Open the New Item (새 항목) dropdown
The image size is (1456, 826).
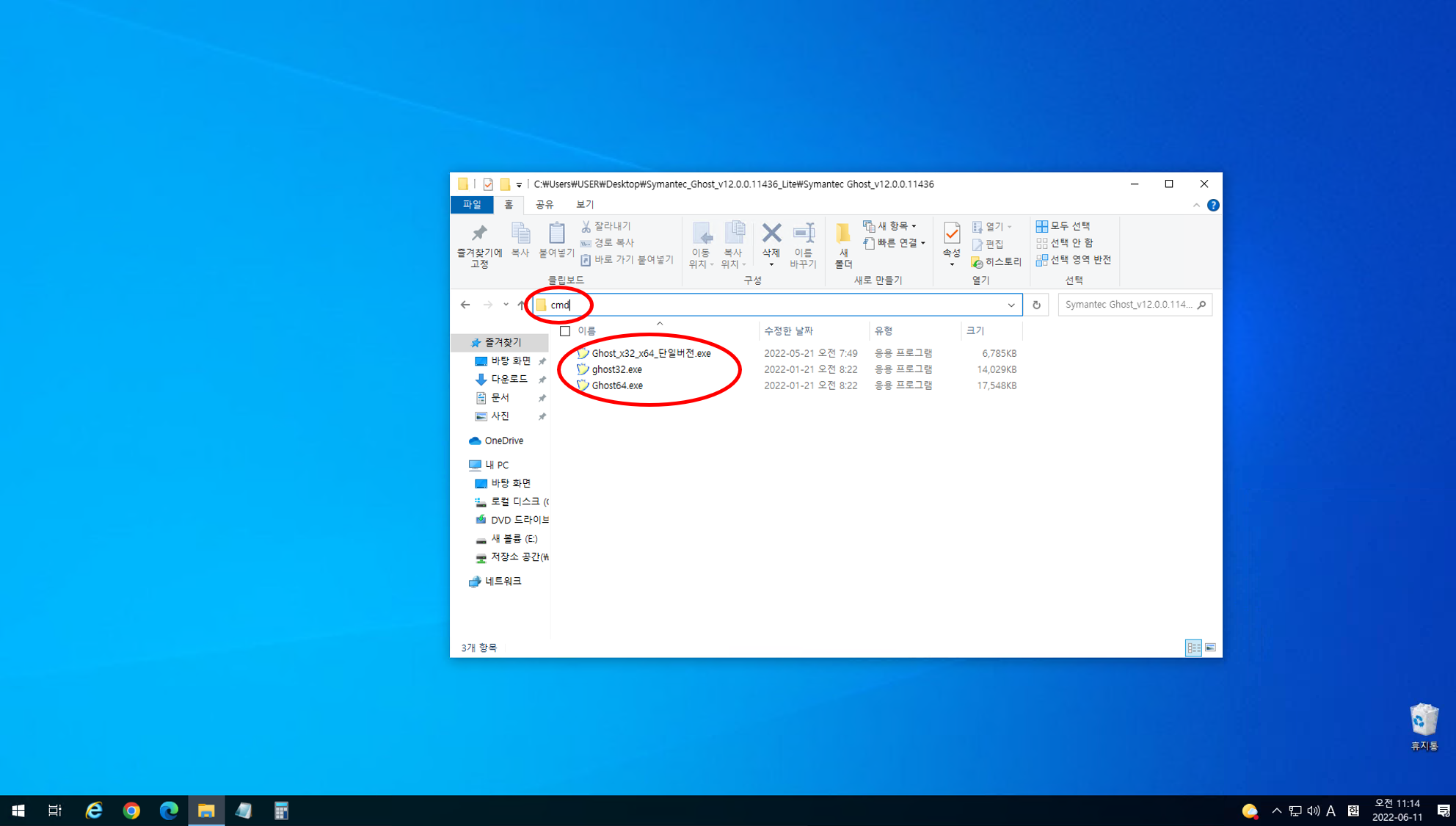(891, 225)
